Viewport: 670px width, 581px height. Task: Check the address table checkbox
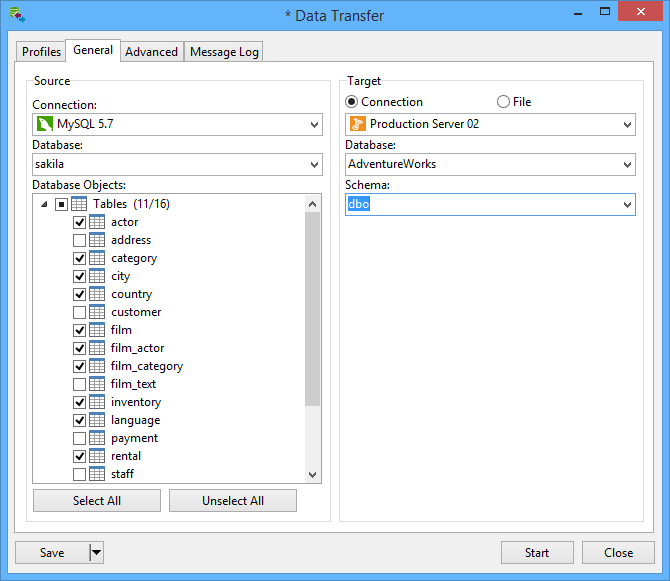click(79, 240)
